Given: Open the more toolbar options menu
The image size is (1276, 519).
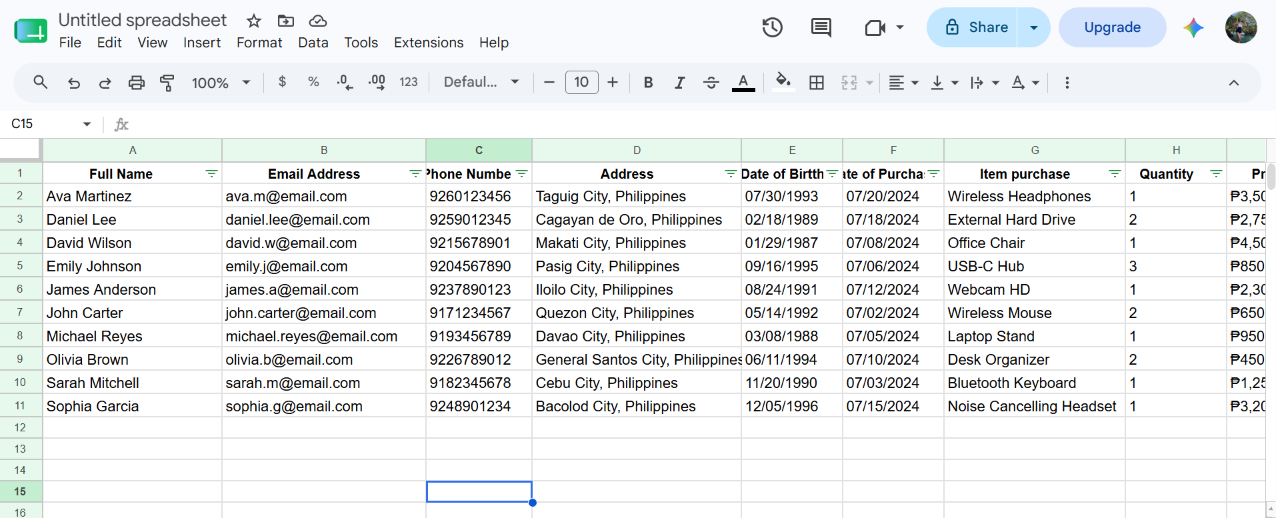Looking at the screenshot, I should (1067, 82).
